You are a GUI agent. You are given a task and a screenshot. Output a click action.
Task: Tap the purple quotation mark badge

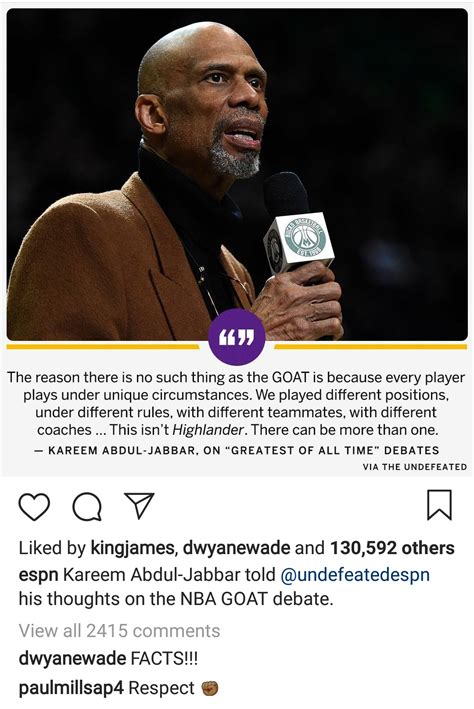pos(237,337)
